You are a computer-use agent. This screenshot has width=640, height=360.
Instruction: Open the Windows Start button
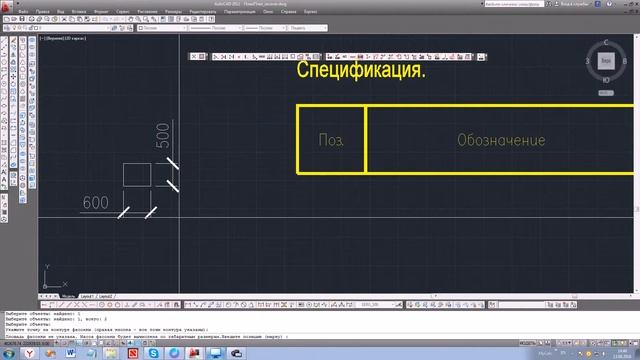click(8, 353)
